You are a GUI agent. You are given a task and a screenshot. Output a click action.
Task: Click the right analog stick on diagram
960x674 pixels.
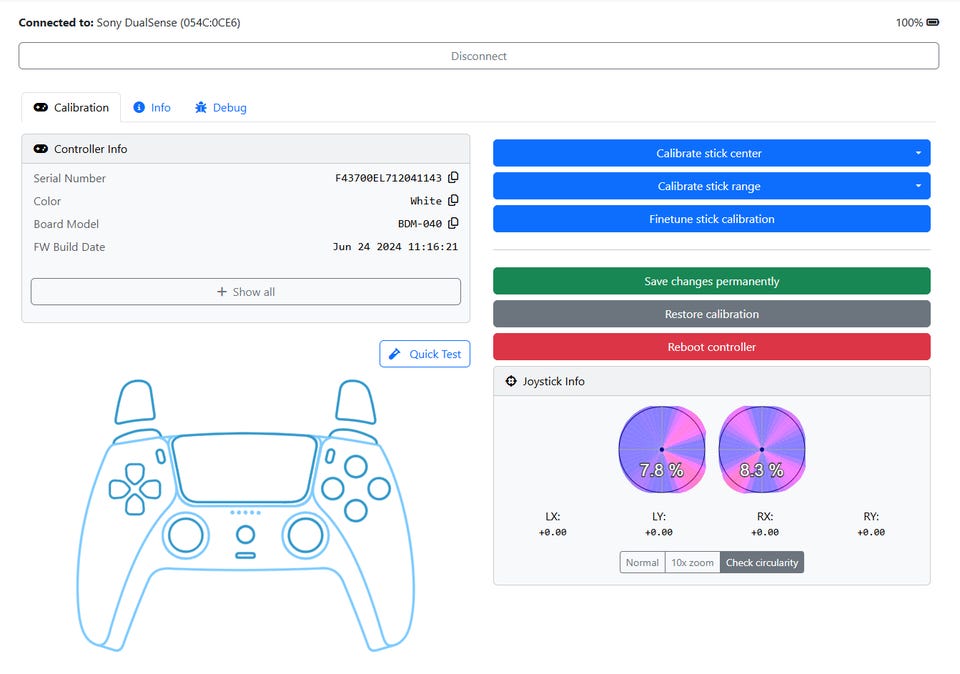(x=306, y=534)
